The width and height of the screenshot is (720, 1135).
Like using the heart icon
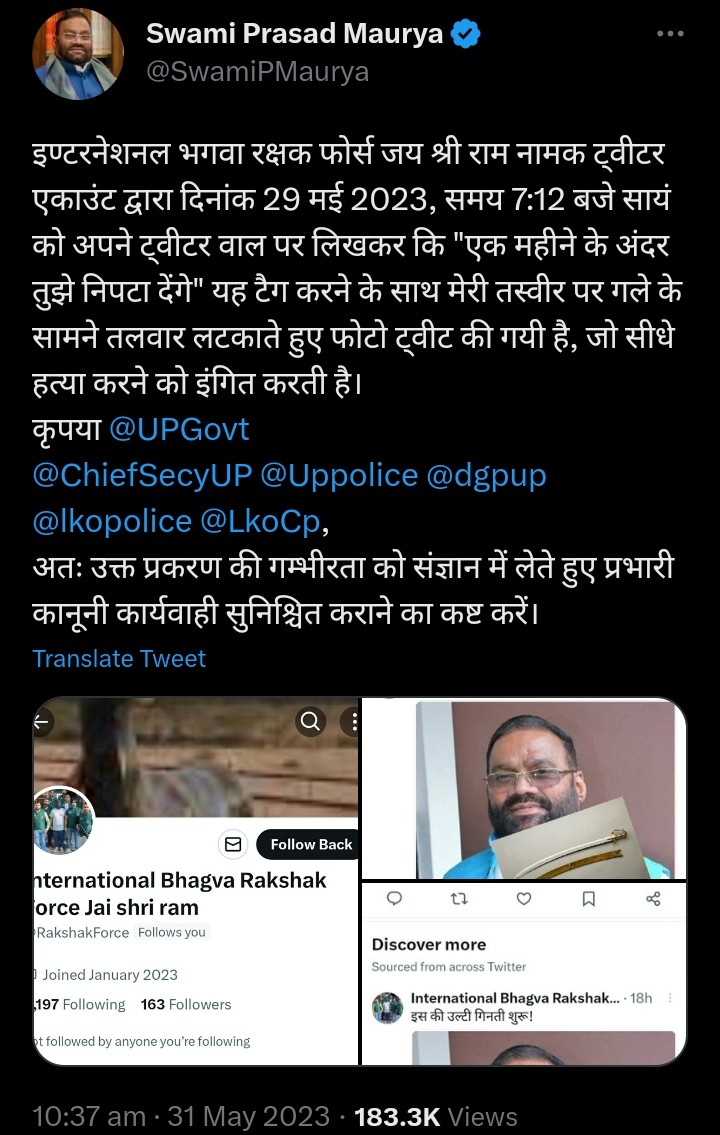[524, 898]
